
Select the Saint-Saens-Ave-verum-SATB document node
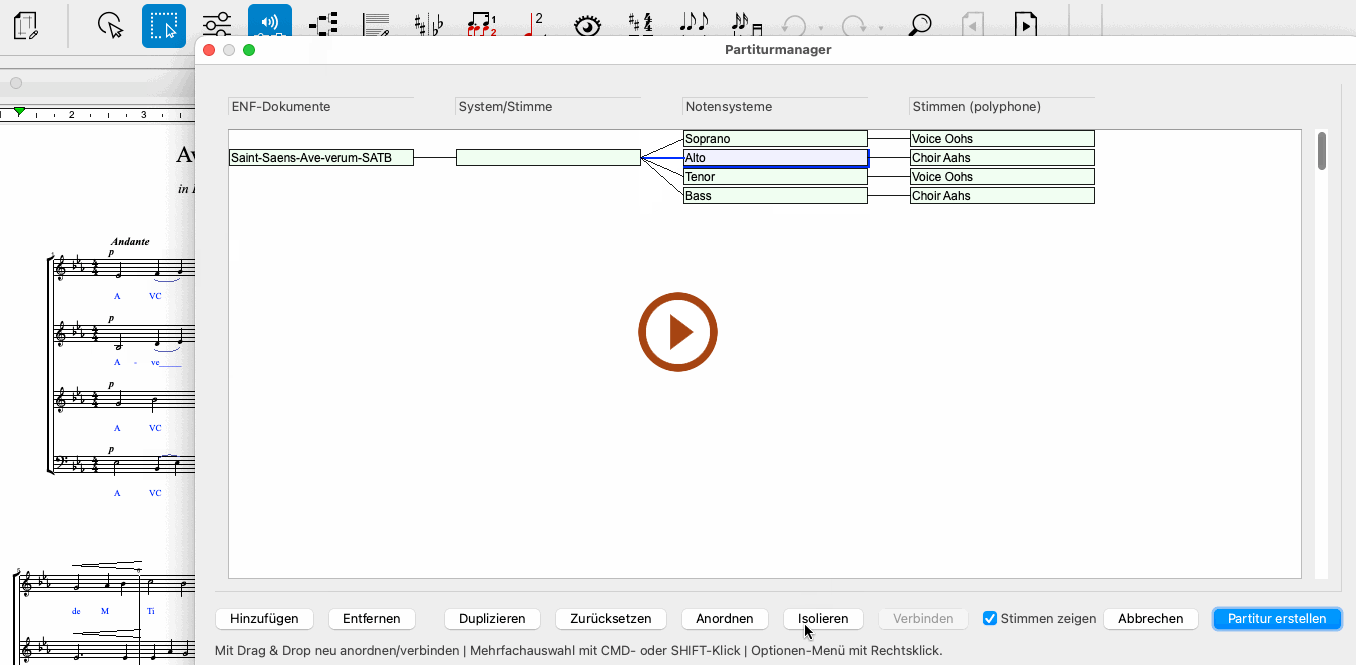[x=320, y=158]
